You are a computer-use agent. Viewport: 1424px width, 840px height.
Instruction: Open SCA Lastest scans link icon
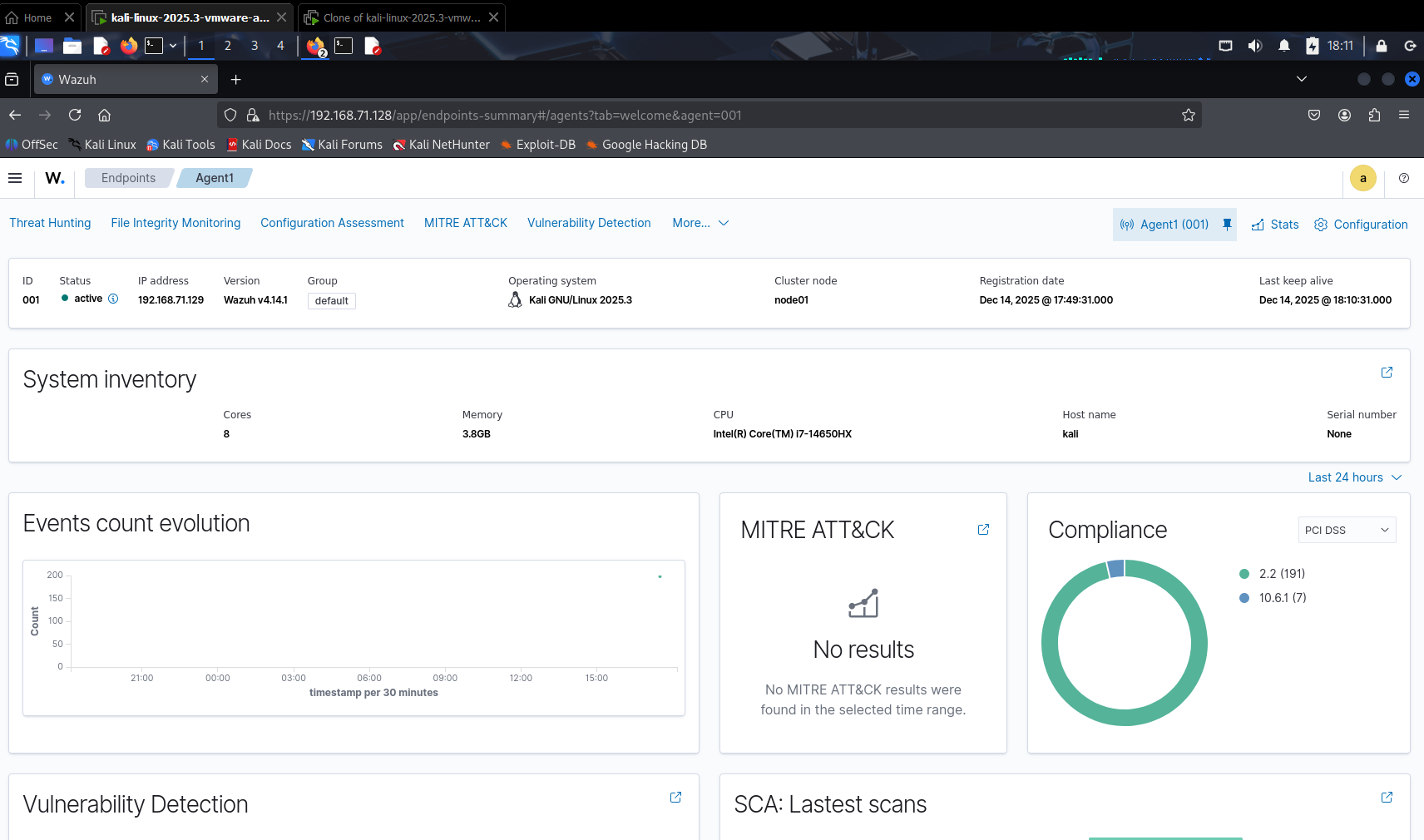(1387, 797)
